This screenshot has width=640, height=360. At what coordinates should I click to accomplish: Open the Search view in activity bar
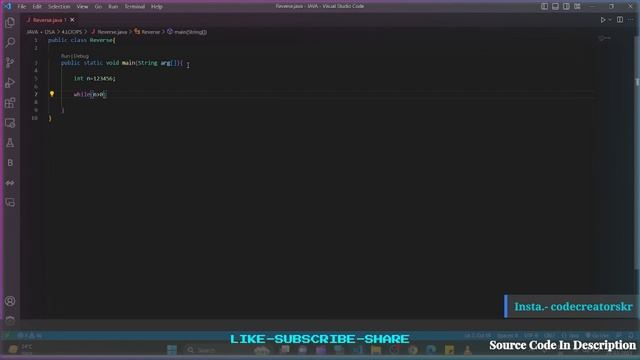(10, 42)
